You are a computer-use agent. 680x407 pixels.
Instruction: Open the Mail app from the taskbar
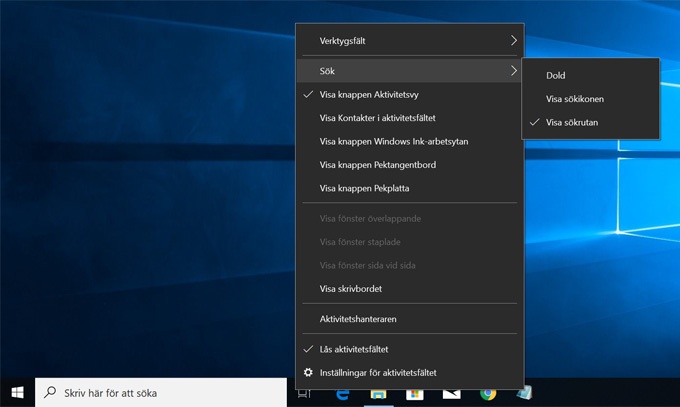click(x=451, y=394)
